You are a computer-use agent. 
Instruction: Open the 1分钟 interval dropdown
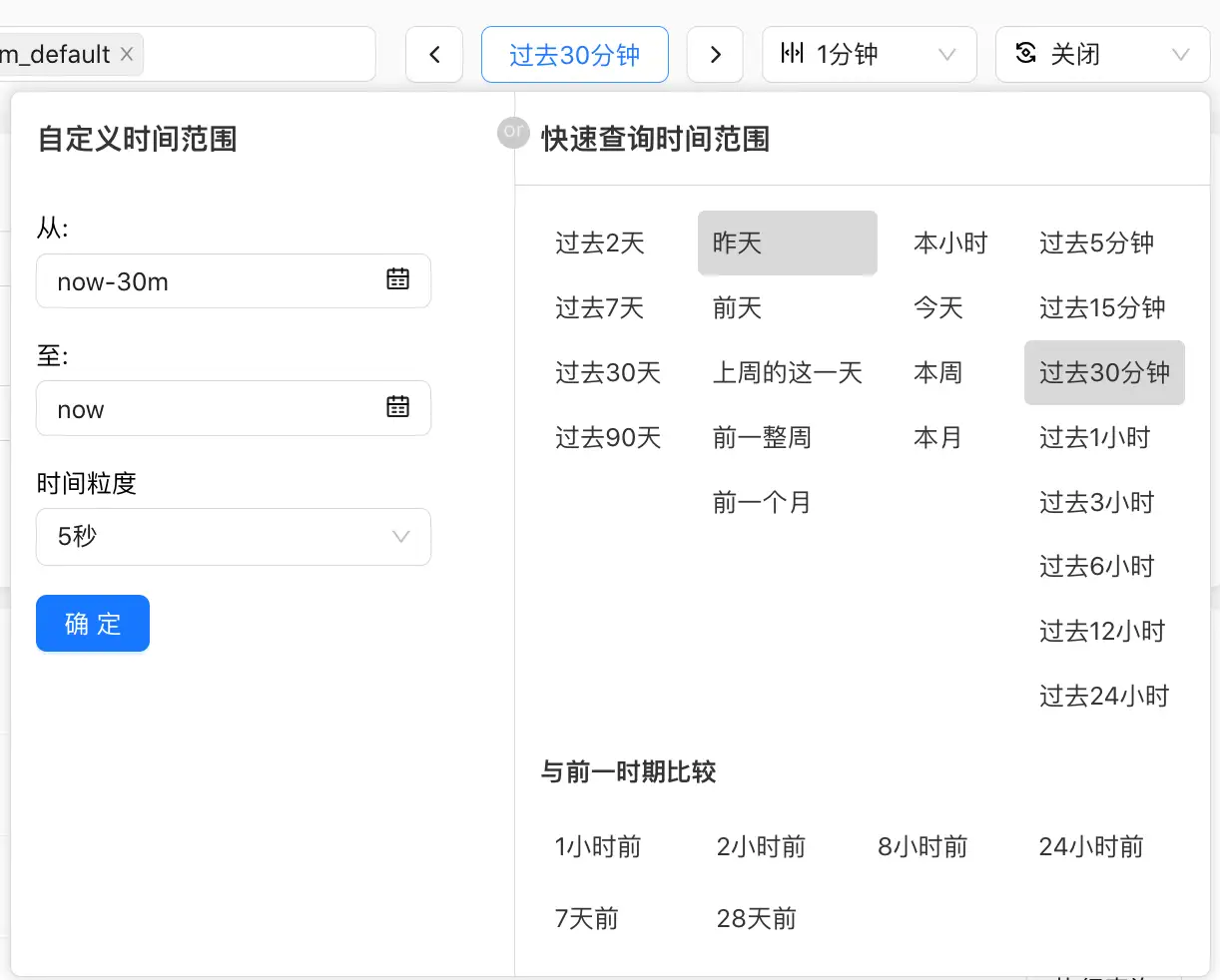[869, 54]
